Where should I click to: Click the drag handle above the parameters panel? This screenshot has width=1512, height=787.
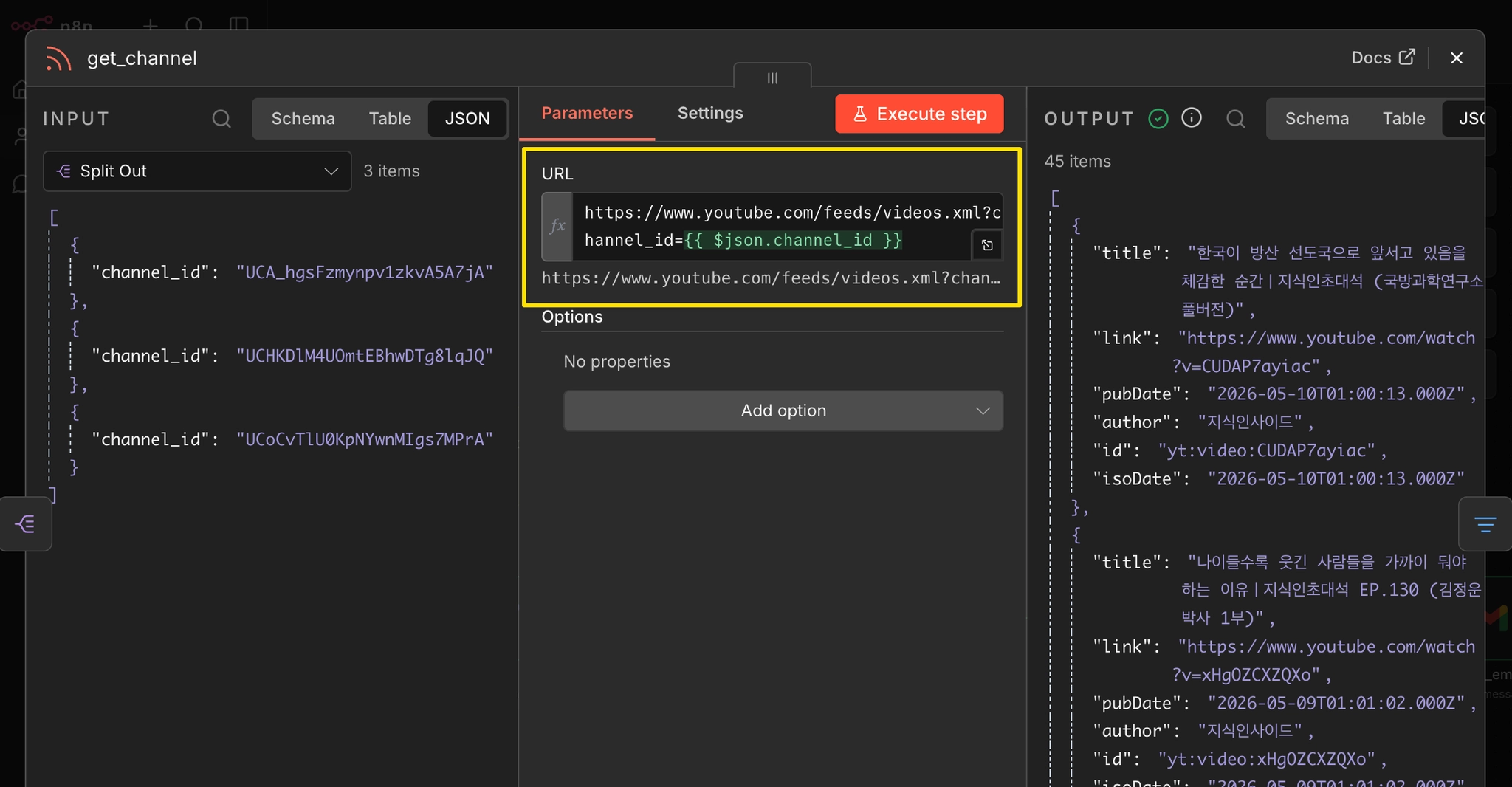click(x=772, y=78)
